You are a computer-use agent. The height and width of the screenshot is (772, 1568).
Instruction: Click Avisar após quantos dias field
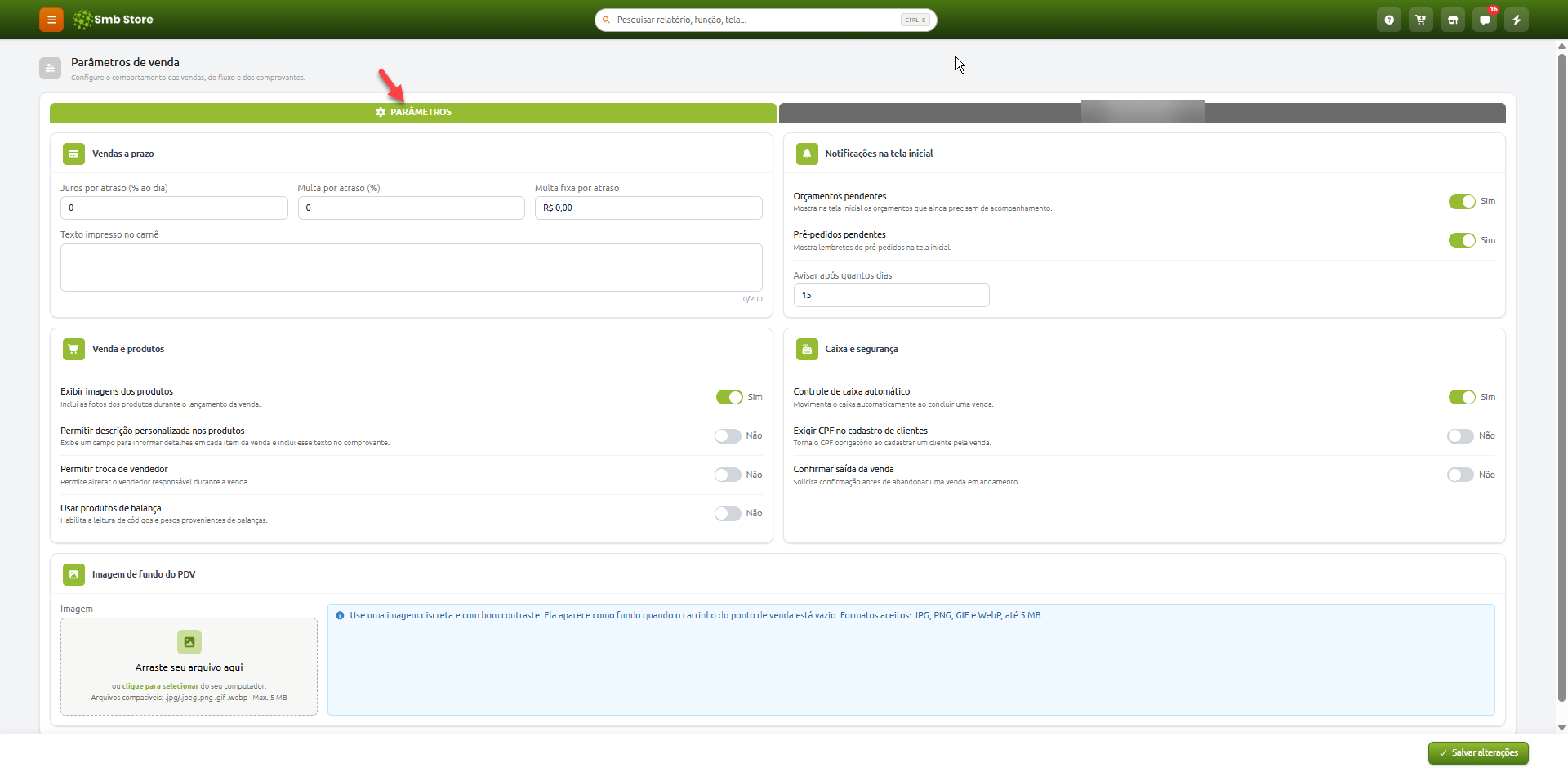tap(891, 295)
